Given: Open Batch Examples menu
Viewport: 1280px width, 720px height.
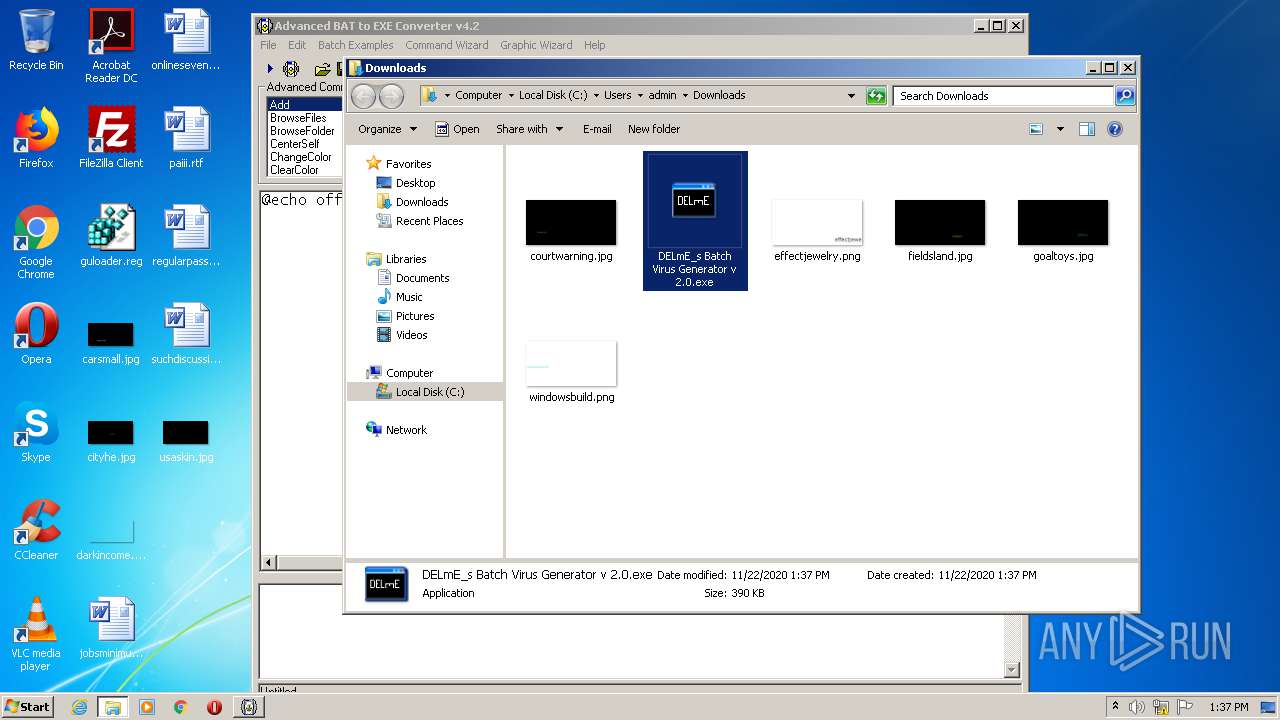Looking at the screenshot, I should coord(355,45).
